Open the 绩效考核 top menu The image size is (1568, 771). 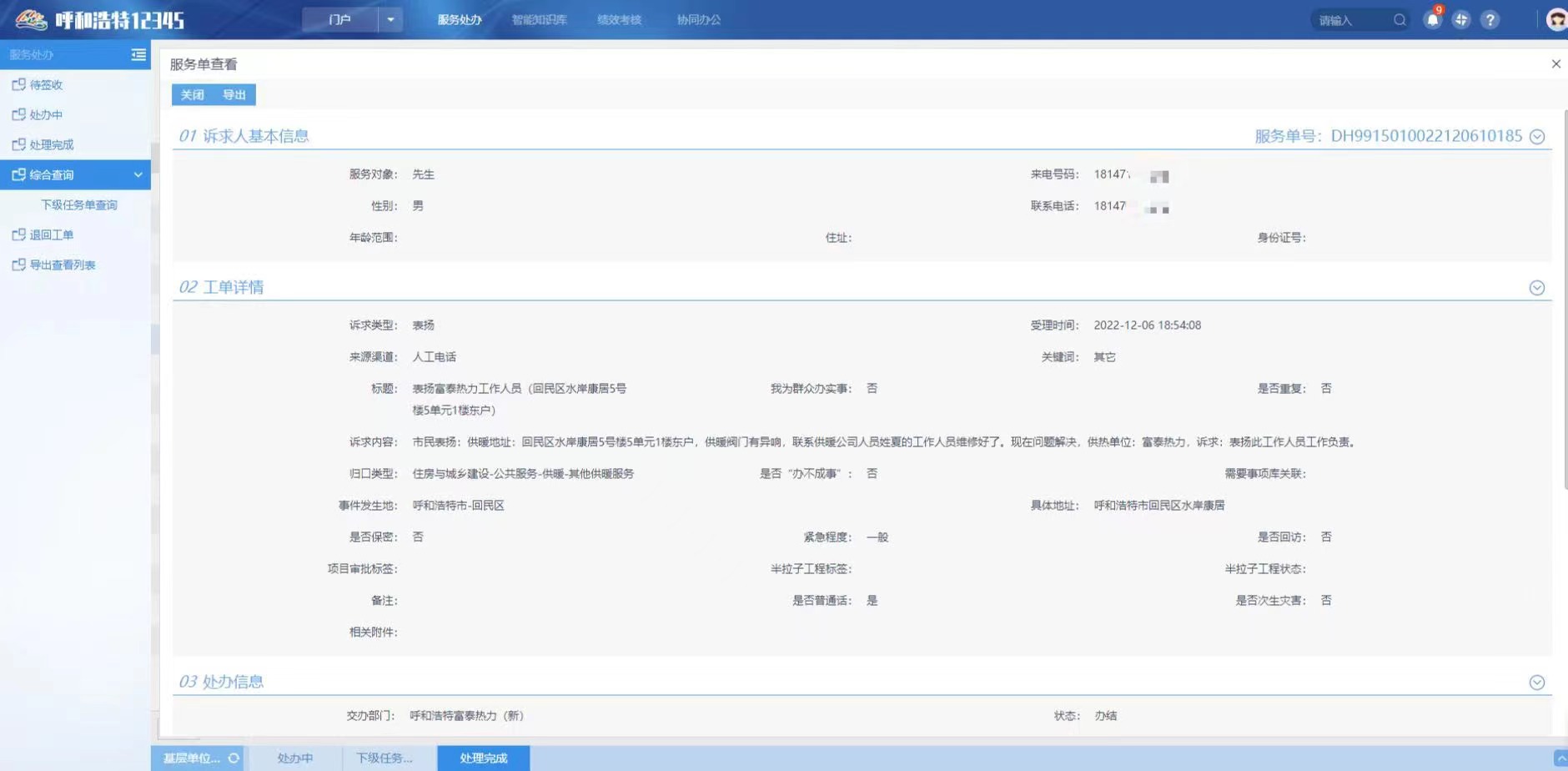(x=619, y=20)
